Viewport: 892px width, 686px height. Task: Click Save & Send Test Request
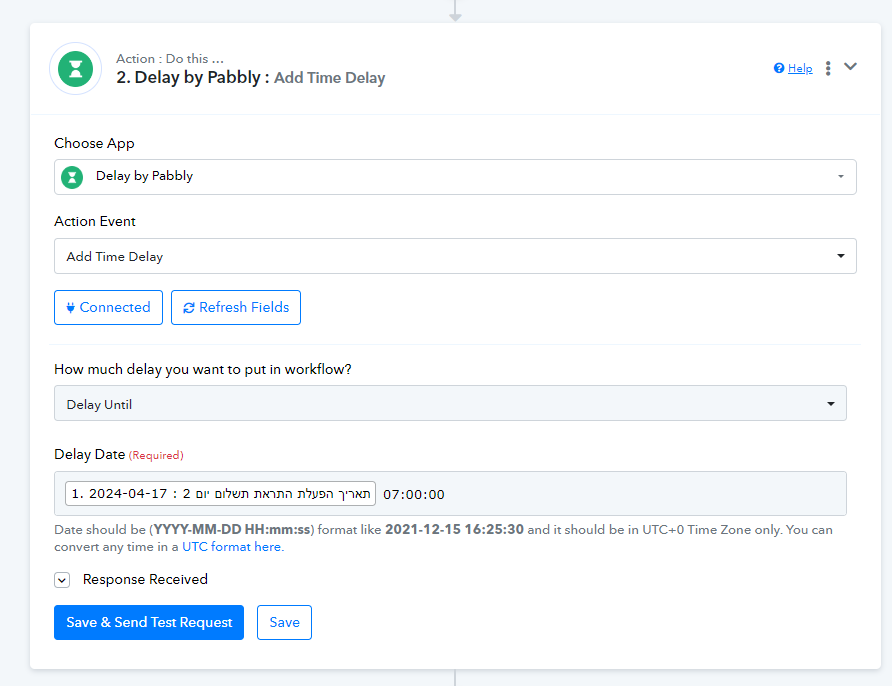(x=149, y=622)
